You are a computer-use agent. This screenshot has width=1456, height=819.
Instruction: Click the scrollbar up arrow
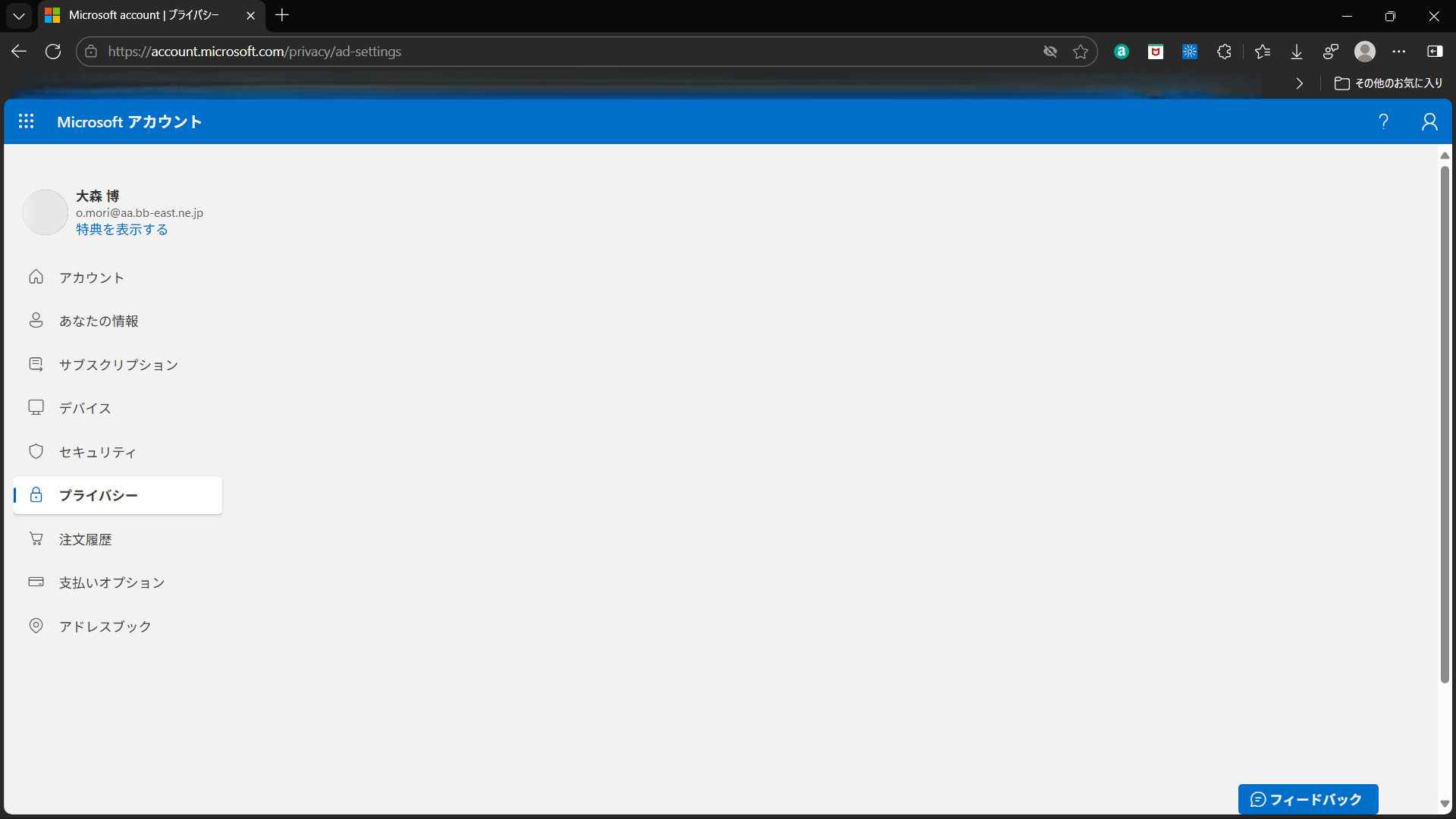click(x=1445, y=155)
